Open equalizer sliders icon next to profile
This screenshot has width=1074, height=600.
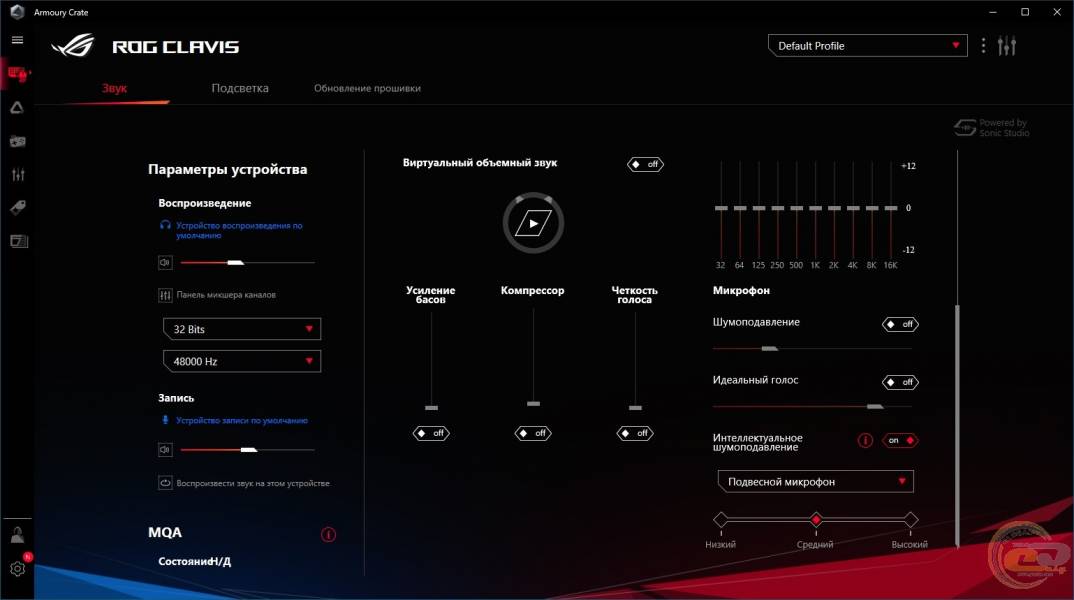tap(1007, 46)
